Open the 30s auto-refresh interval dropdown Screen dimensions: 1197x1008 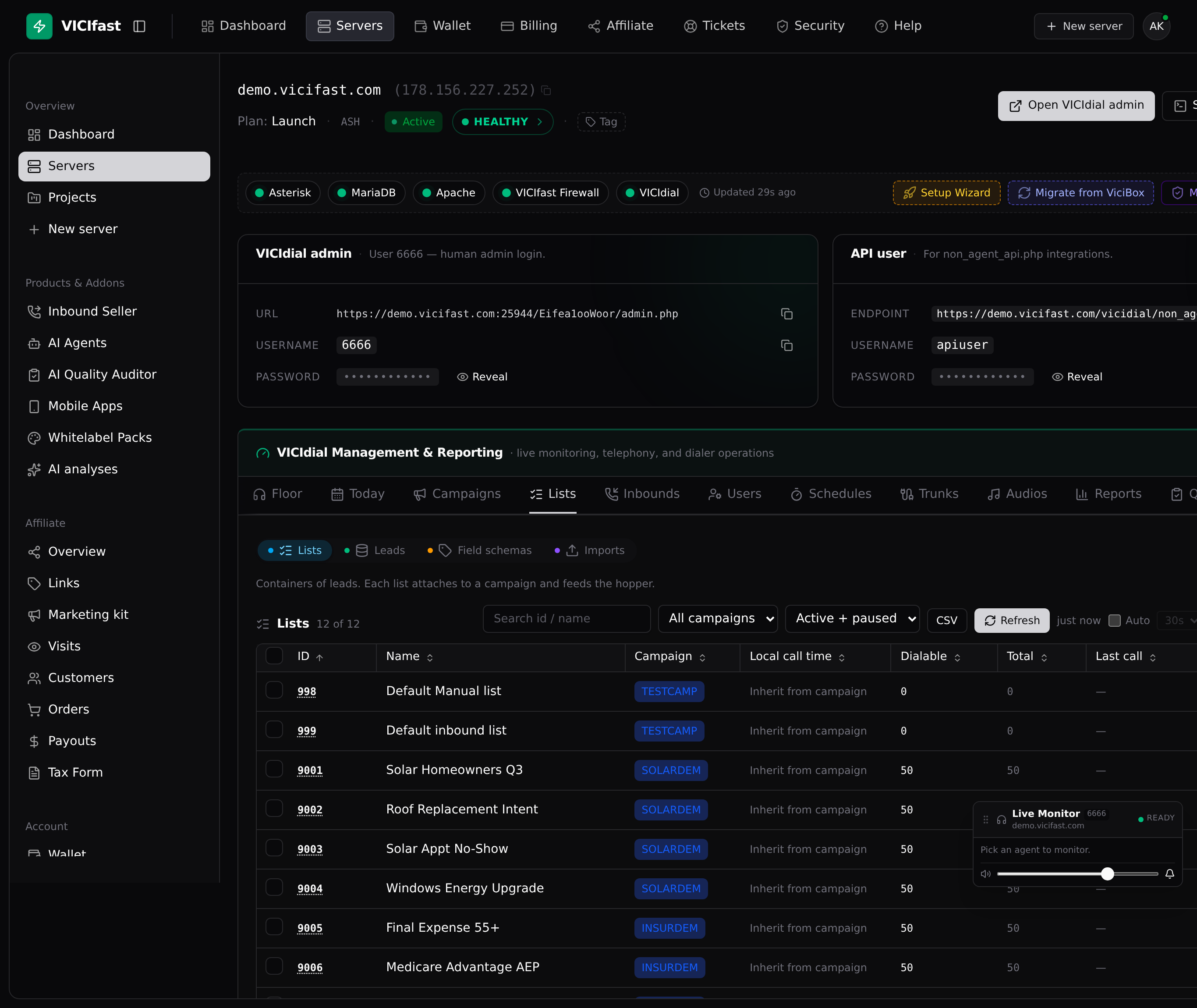point(1178,621)
